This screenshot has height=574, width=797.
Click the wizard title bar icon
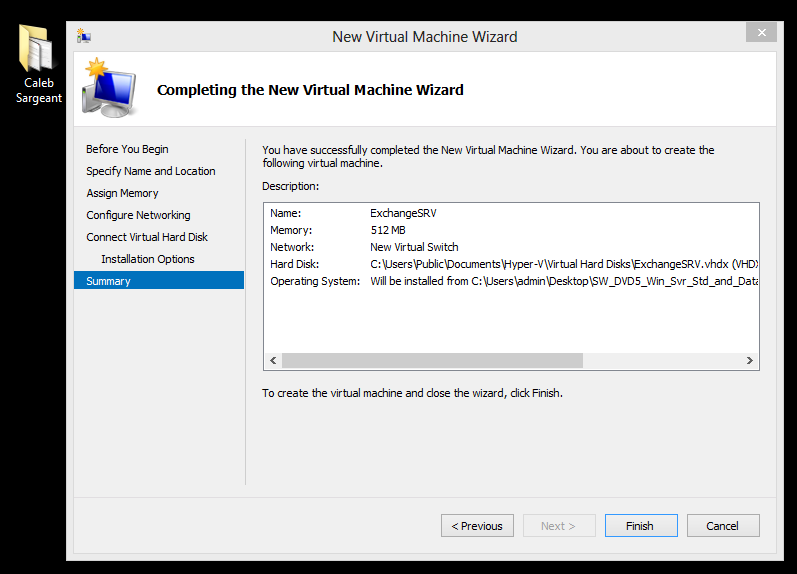point(84,37)
